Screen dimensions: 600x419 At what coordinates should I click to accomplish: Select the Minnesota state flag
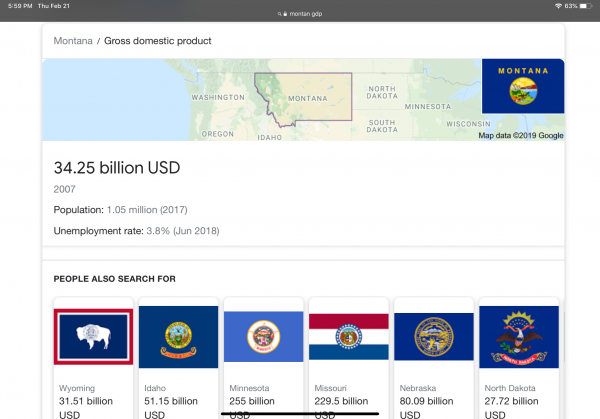[263, 337]
